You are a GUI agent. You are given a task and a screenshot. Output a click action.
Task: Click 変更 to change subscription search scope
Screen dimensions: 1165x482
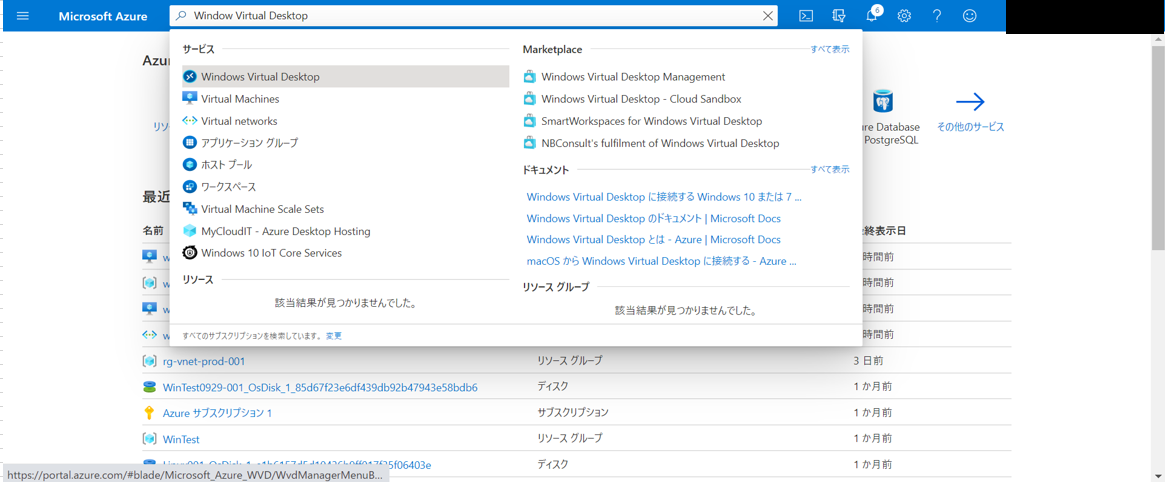334,336
